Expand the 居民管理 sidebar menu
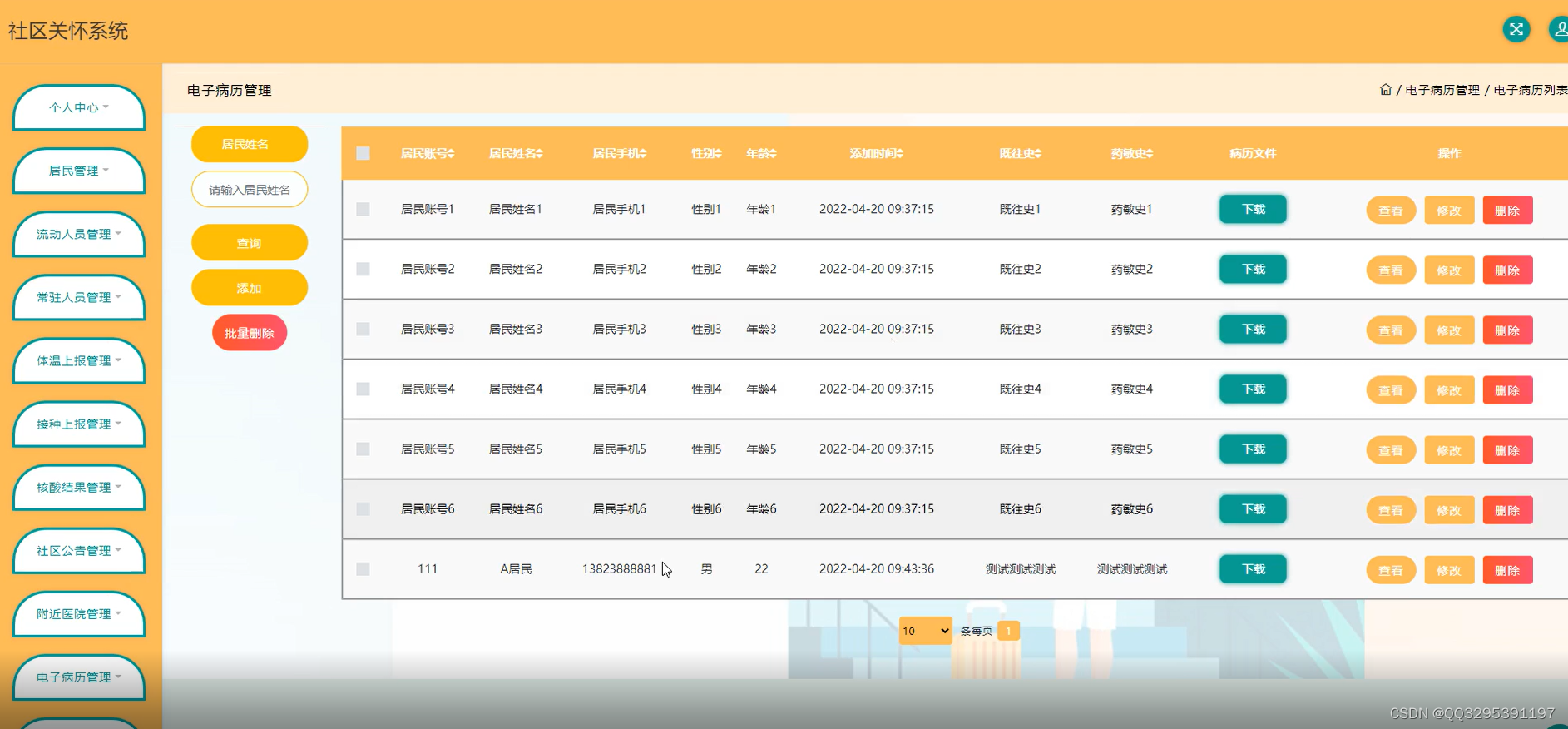Image resolution: width=1568 pixels, height=729 pixels. pyautogui.click(x=79, y=171)
